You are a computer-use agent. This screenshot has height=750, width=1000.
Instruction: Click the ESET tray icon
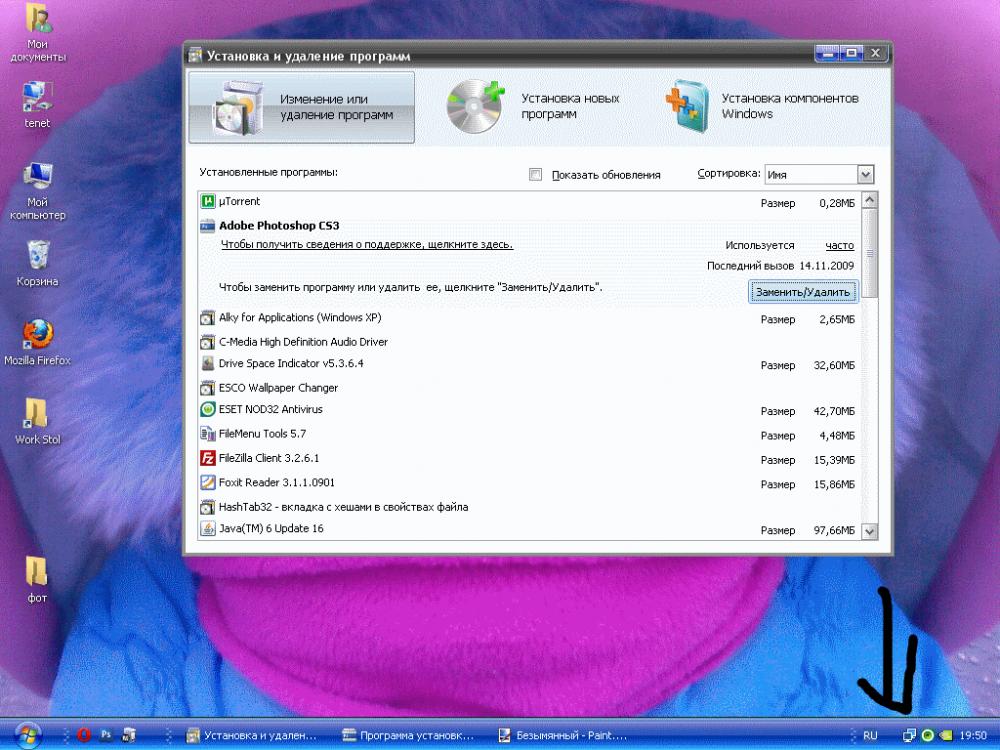coord(928,735)
